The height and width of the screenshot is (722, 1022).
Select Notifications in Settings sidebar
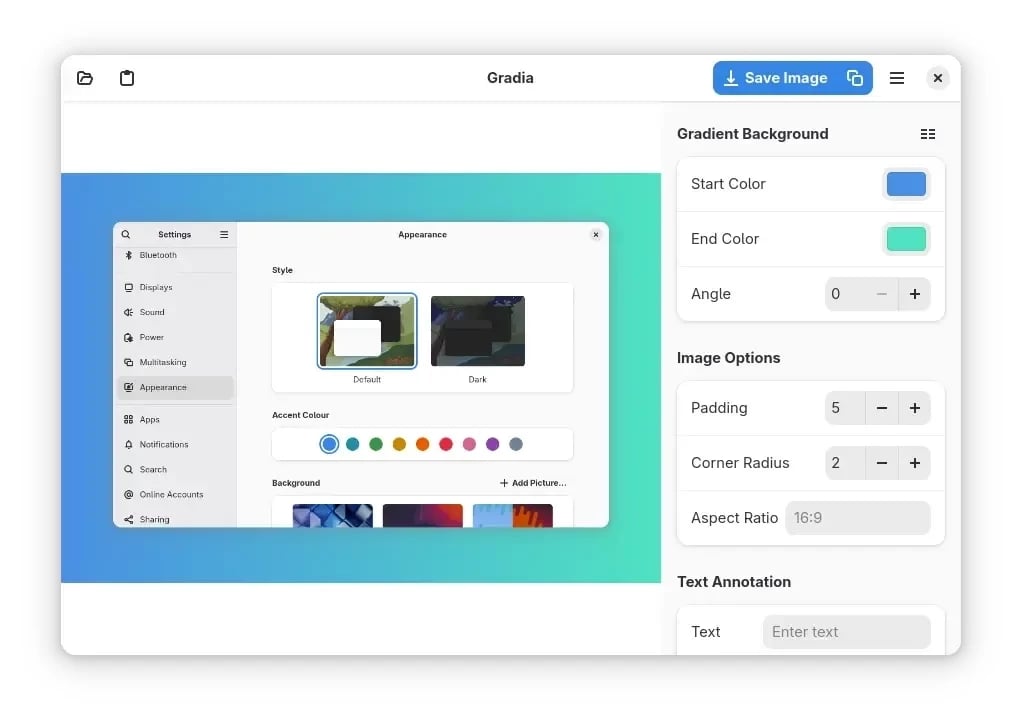pos(175,444)
